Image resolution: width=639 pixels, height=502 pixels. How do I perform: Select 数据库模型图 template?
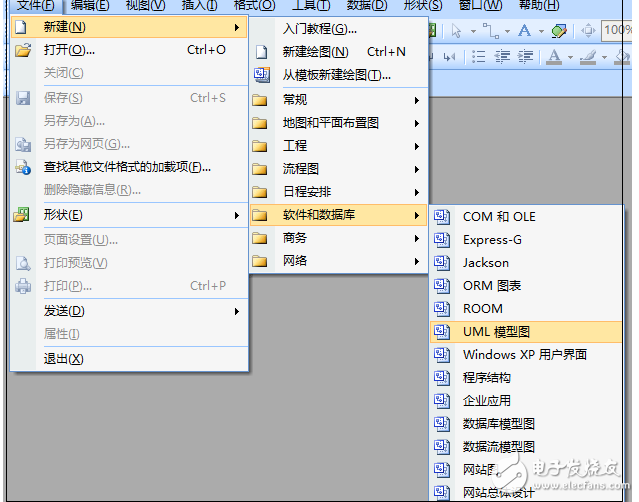(x=498, y=423)
